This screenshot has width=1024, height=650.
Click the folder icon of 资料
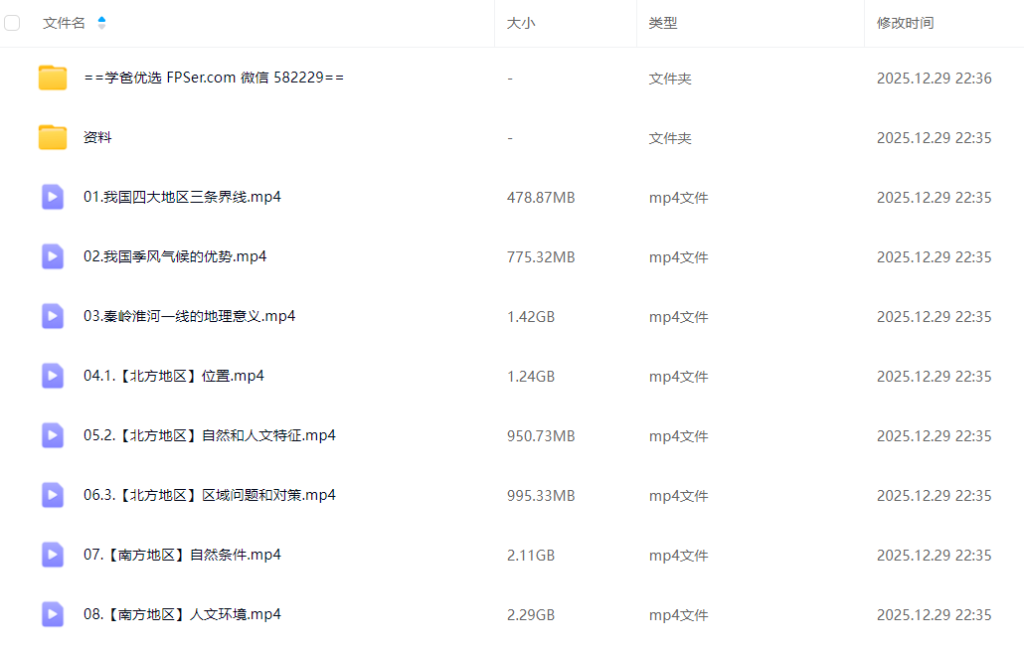click(52, 137)
